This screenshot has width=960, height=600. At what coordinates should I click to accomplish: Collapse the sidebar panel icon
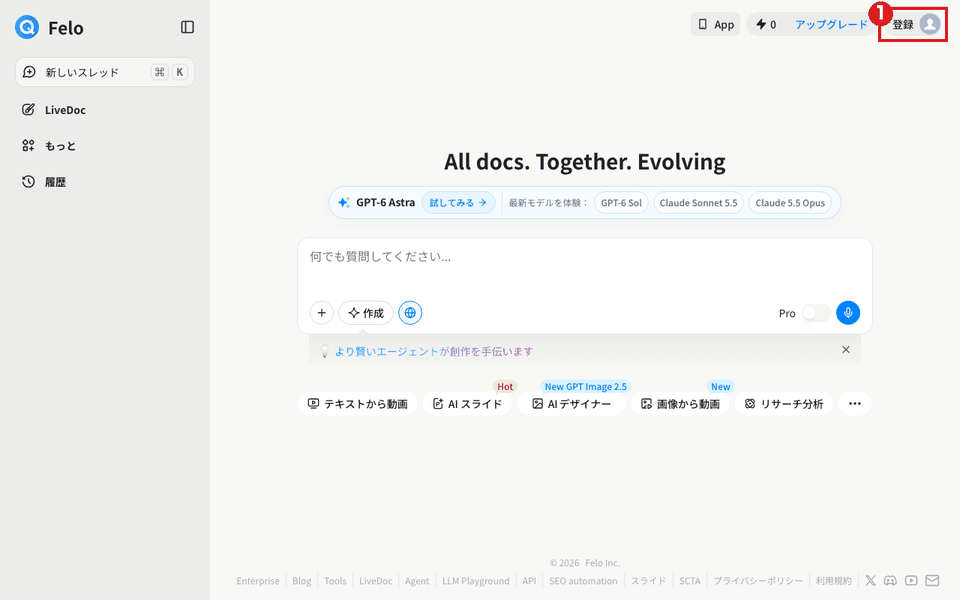point(187,27)
